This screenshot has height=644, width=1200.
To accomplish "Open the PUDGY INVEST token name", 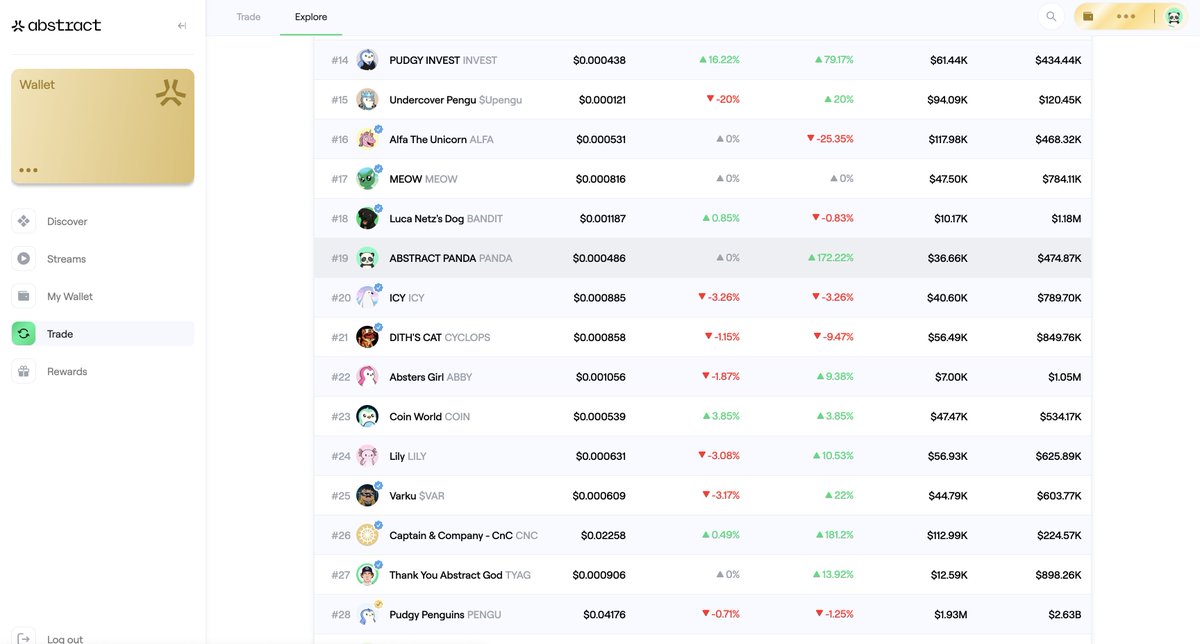I will click(424, 60).
